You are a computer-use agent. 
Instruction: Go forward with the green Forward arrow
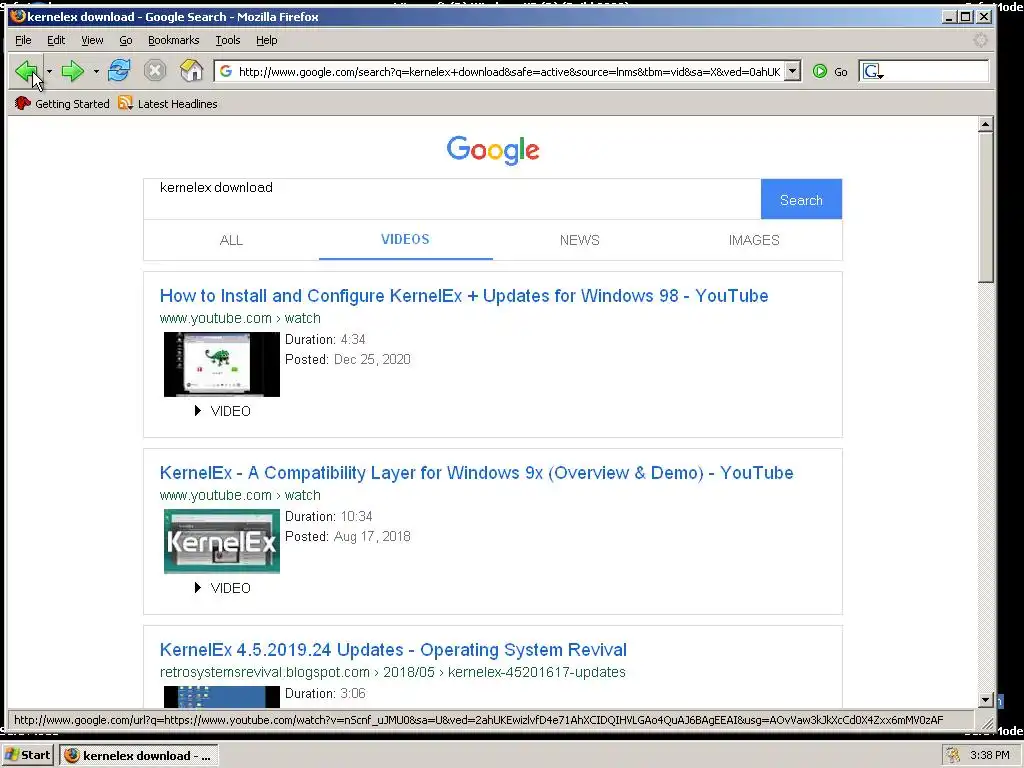click(72, 71)
